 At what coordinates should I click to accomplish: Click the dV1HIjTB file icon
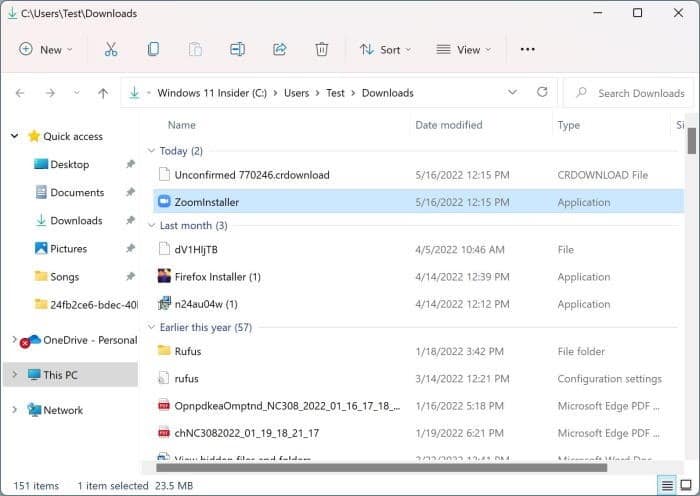tap(164, 249)
